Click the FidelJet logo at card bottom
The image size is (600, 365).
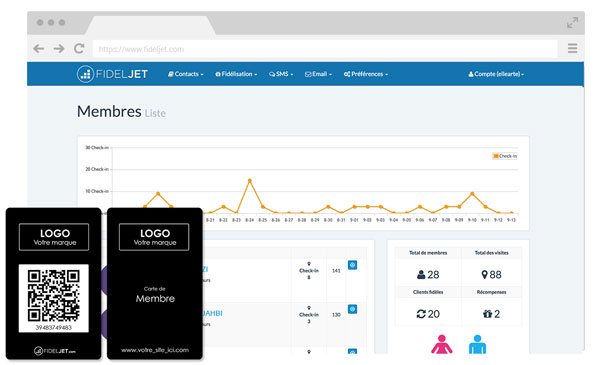coord(55,350)
